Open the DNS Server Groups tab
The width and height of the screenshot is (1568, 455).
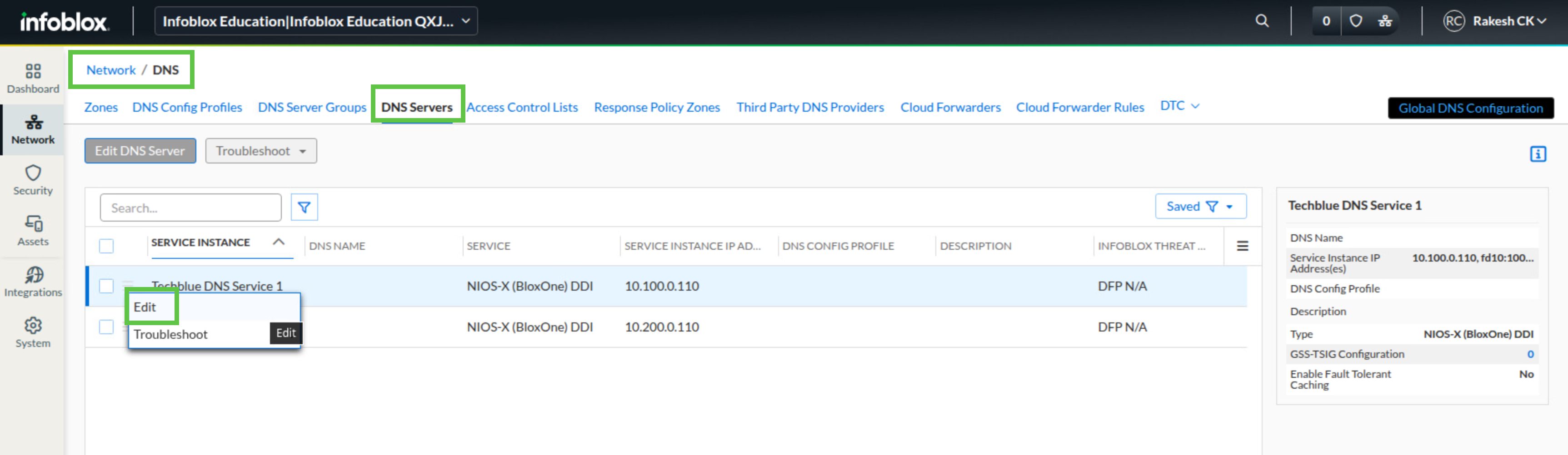(312, 107)
